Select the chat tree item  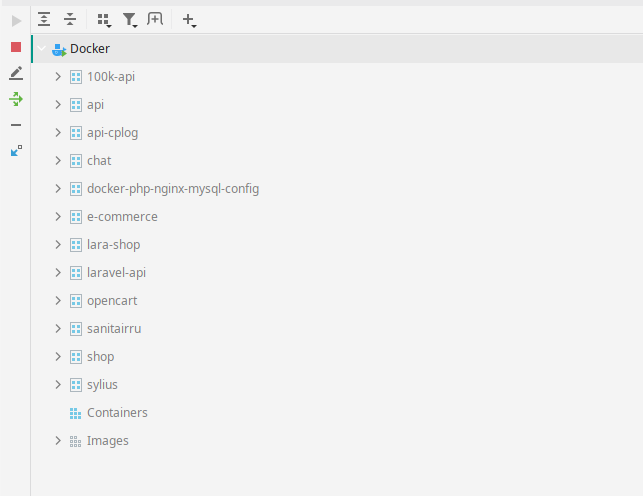99,161
